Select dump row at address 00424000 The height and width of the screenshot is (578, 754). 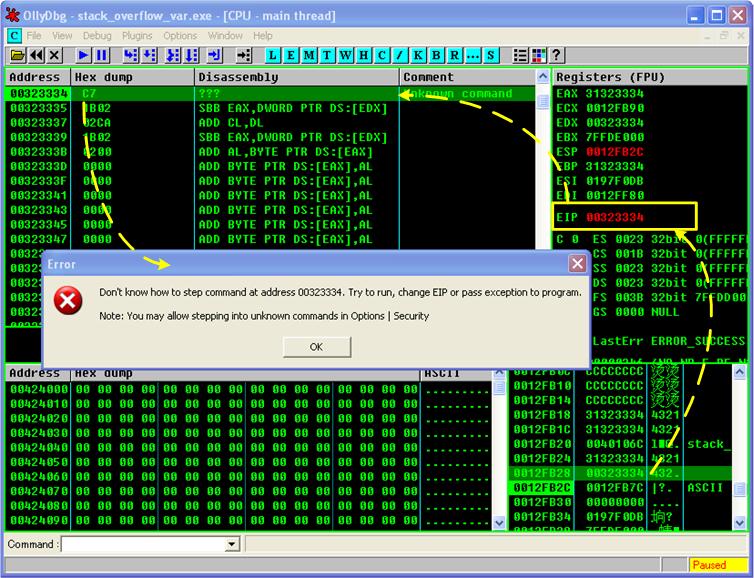(249, 390)
